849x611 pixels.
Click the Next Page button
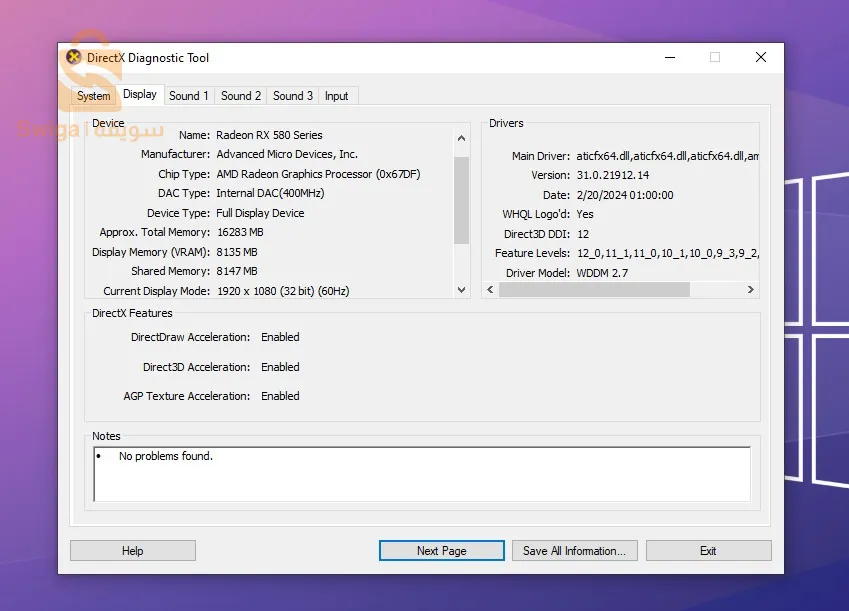tap(441, 551)
